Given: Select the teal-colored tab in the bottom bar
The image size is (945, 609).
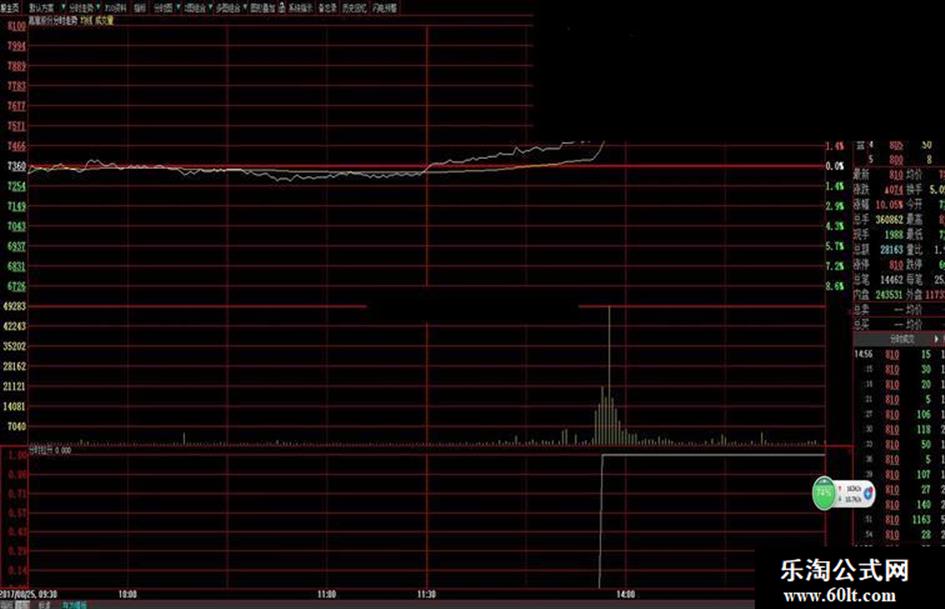Looking at the screenshot, I should 74,604.
